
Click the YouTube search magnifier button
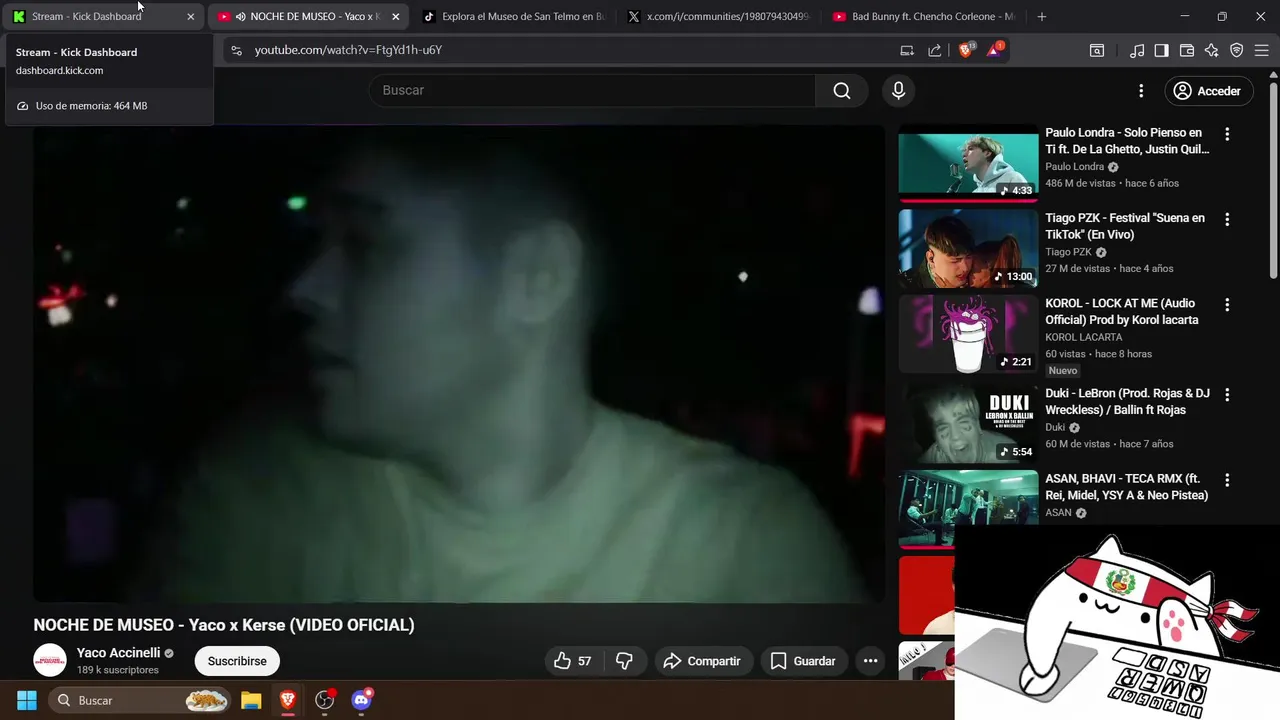click(x=842, y=91)
